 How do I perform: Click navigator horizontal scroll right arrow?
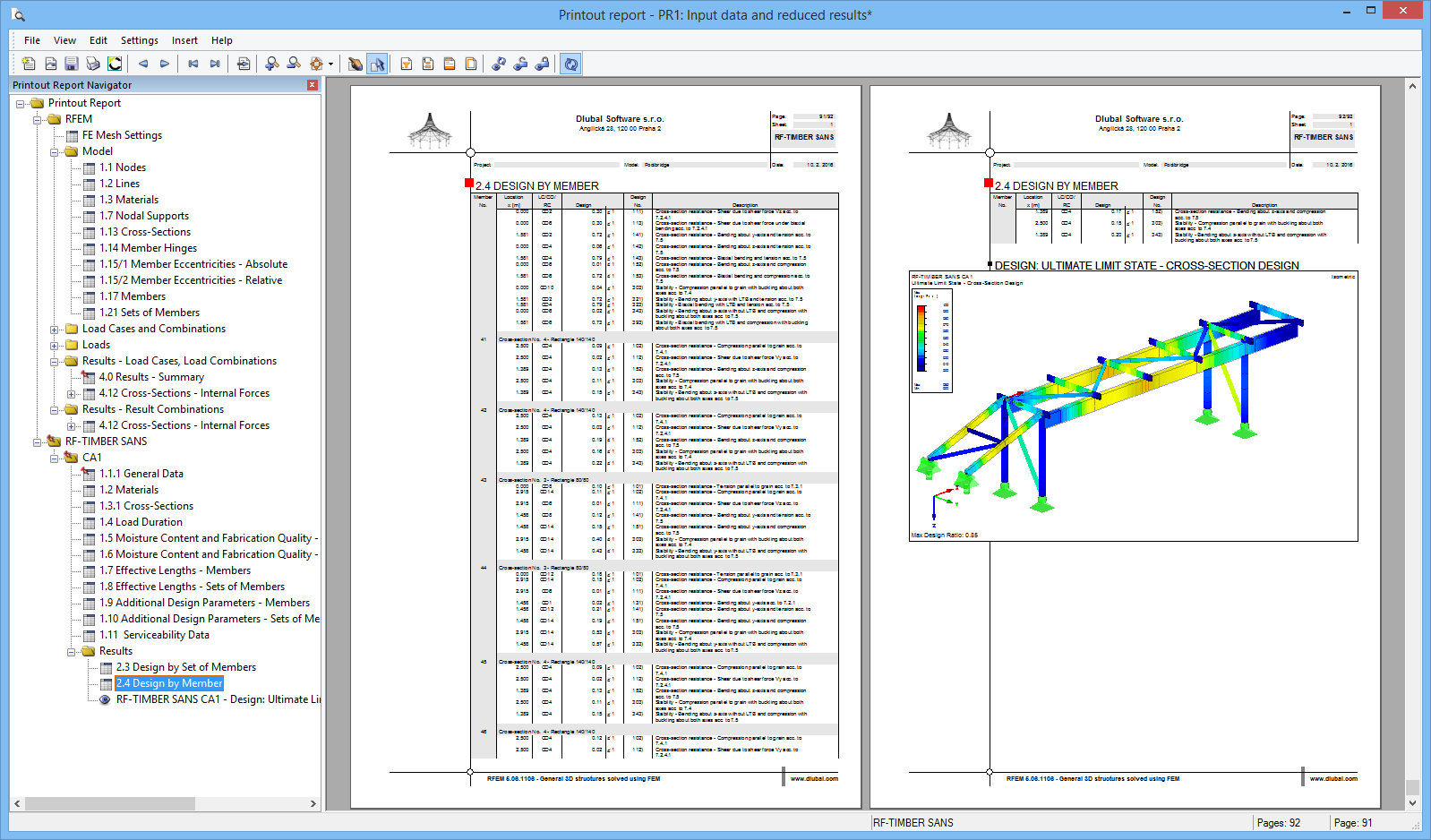point(313,803)
